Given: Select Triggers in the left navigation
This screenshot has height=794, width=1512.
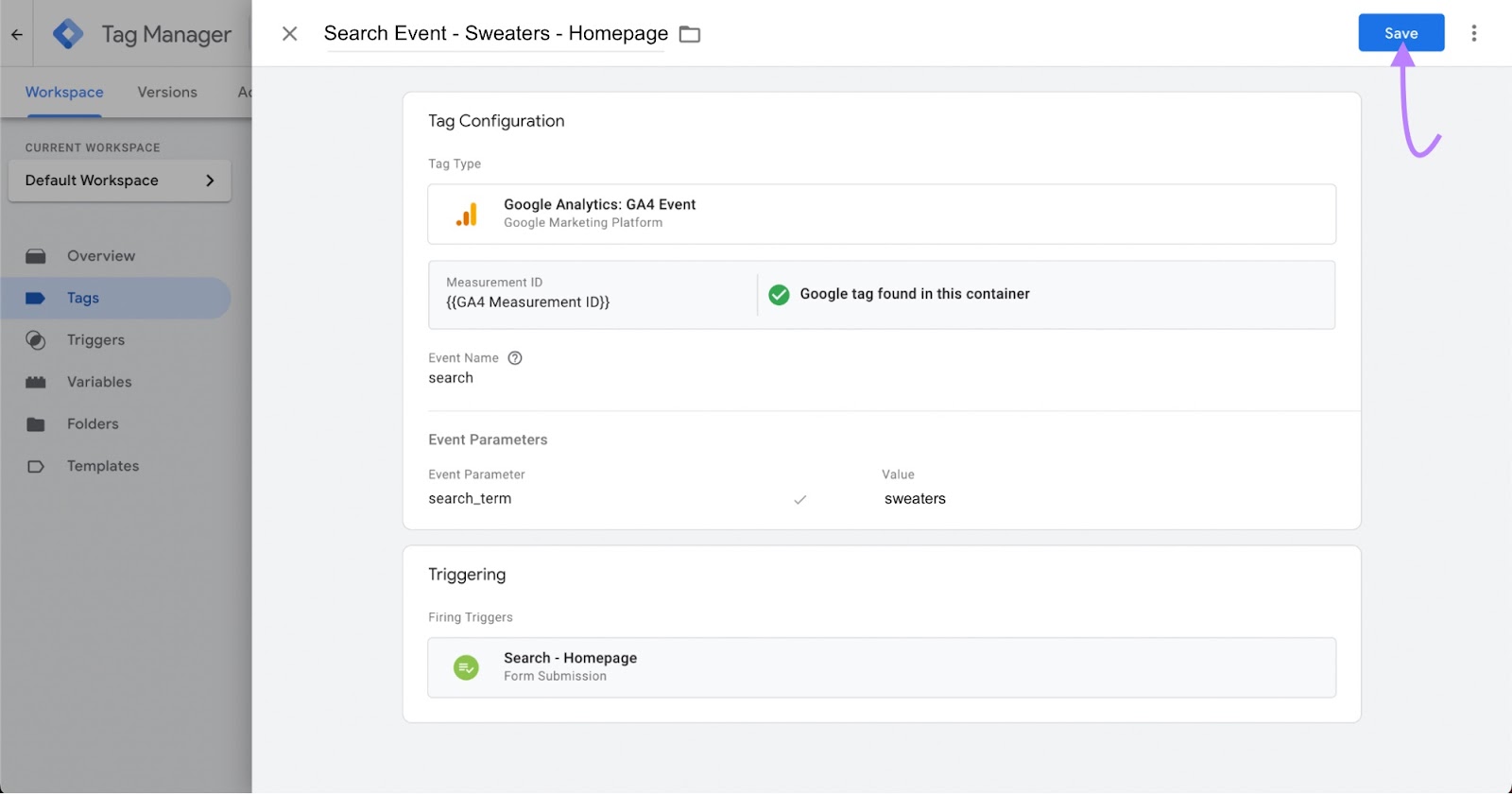Looking at the screenshot, I should [x=95, y=340].
